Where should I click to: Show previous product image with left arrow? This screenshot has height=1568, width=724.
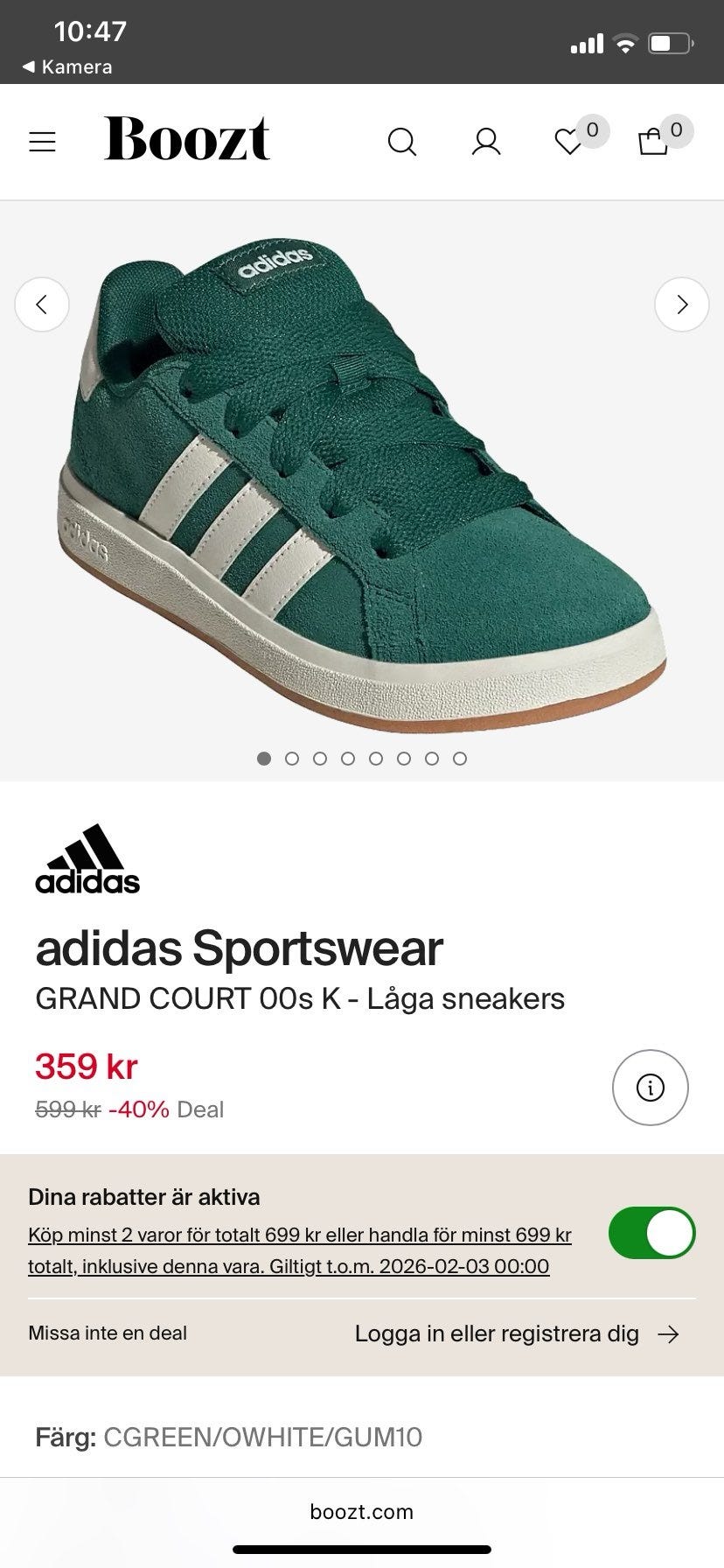pos(42,304)
